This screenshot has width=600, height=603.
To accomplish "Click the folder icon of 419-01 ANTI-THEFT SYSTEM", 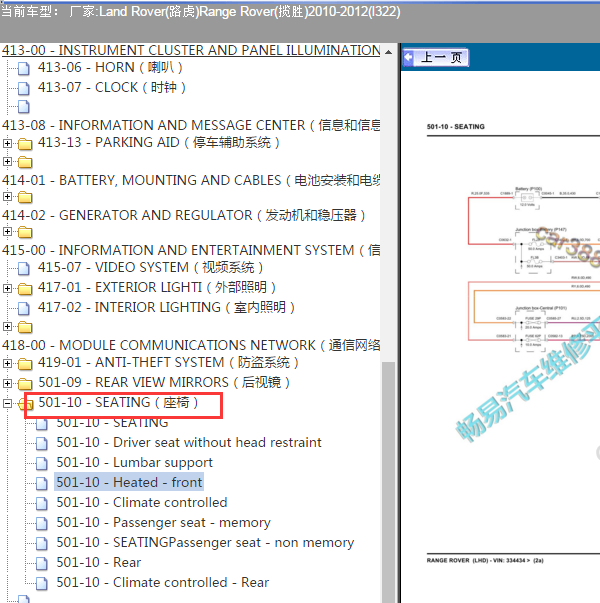I will click(25, 363).
